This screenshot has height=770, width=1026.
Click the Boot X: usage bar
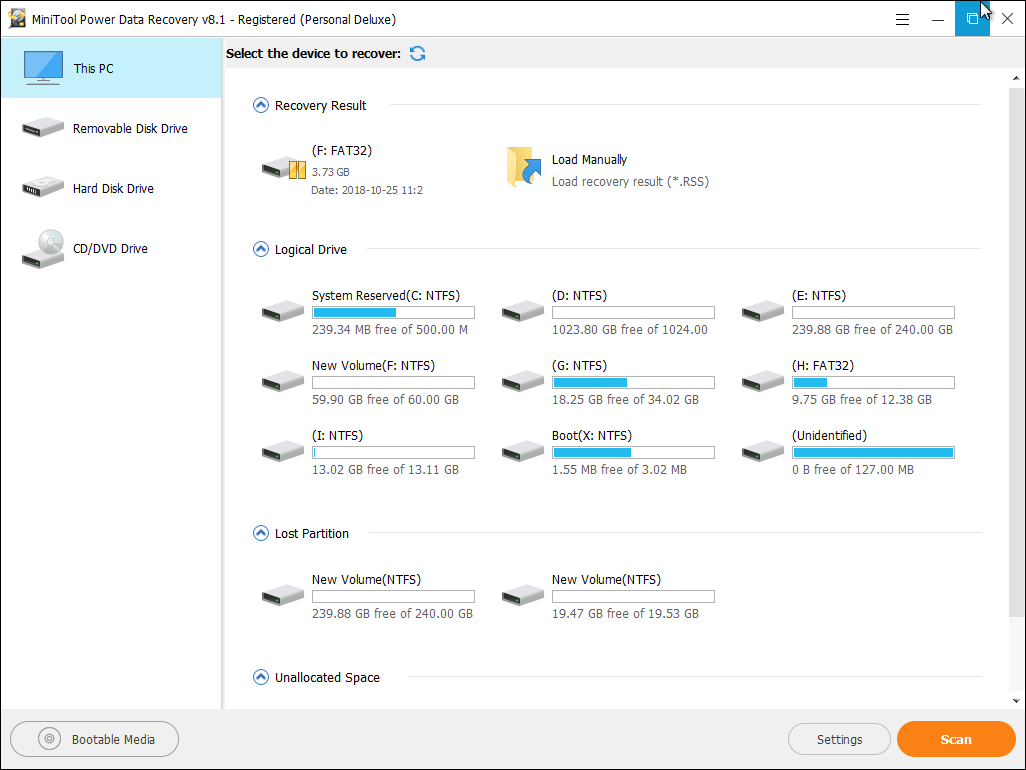[633, 453]
